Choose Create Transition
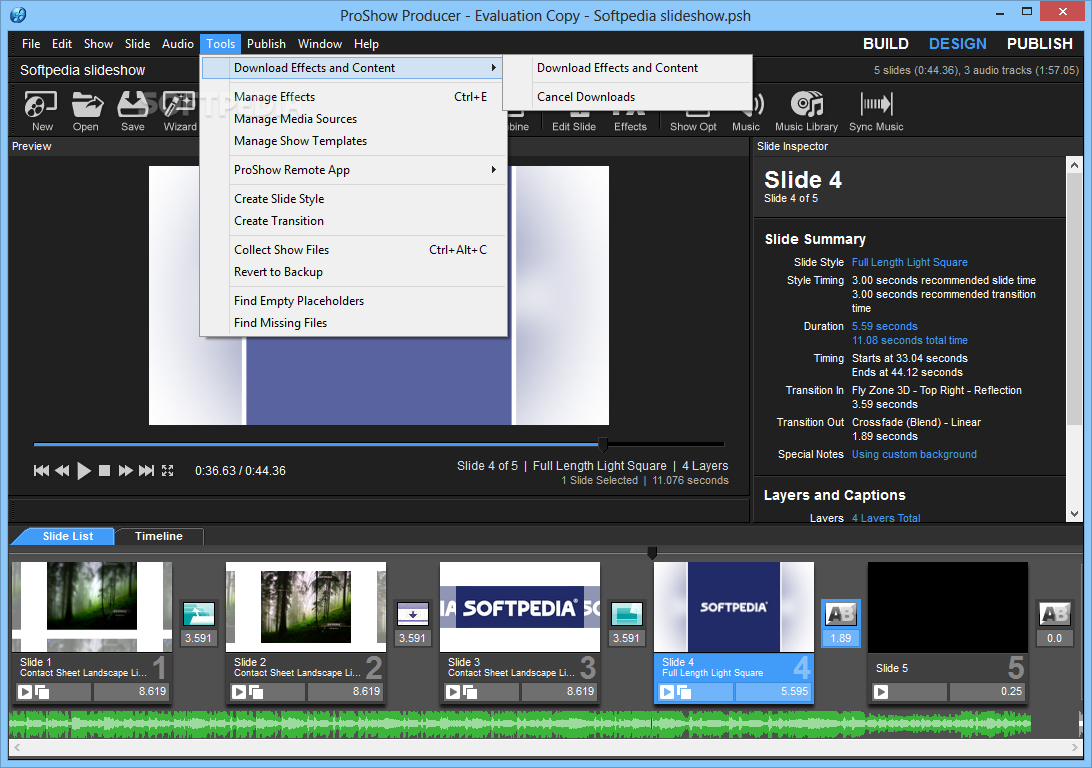 (354, 221)
